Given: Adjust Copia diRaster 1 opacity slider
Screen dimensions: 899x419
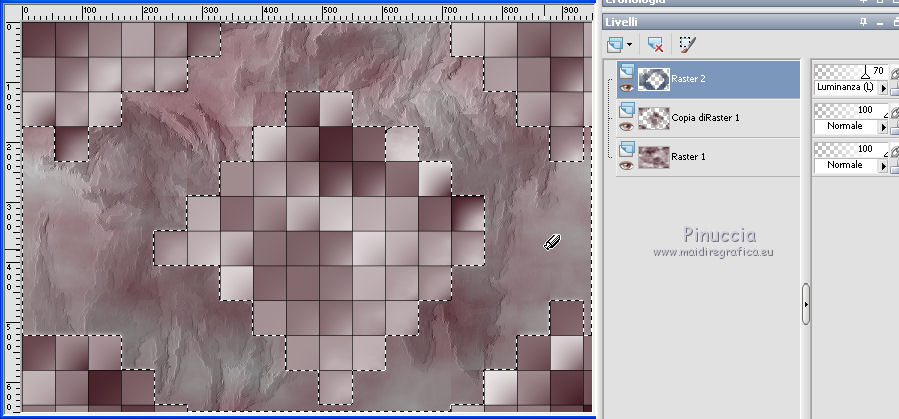Looking at the screenshot, I should pyautogui.click(x=851, y=110).
